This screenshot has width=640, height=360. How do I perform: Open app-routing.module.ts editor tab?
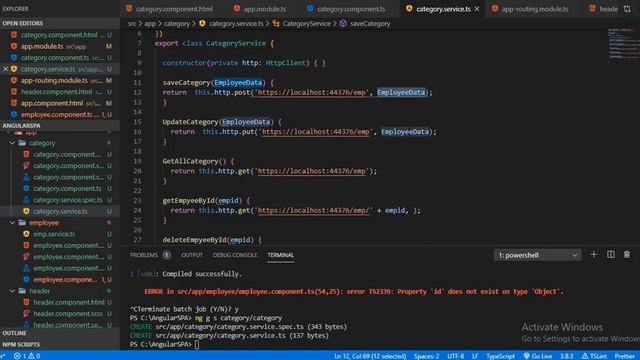530,9
